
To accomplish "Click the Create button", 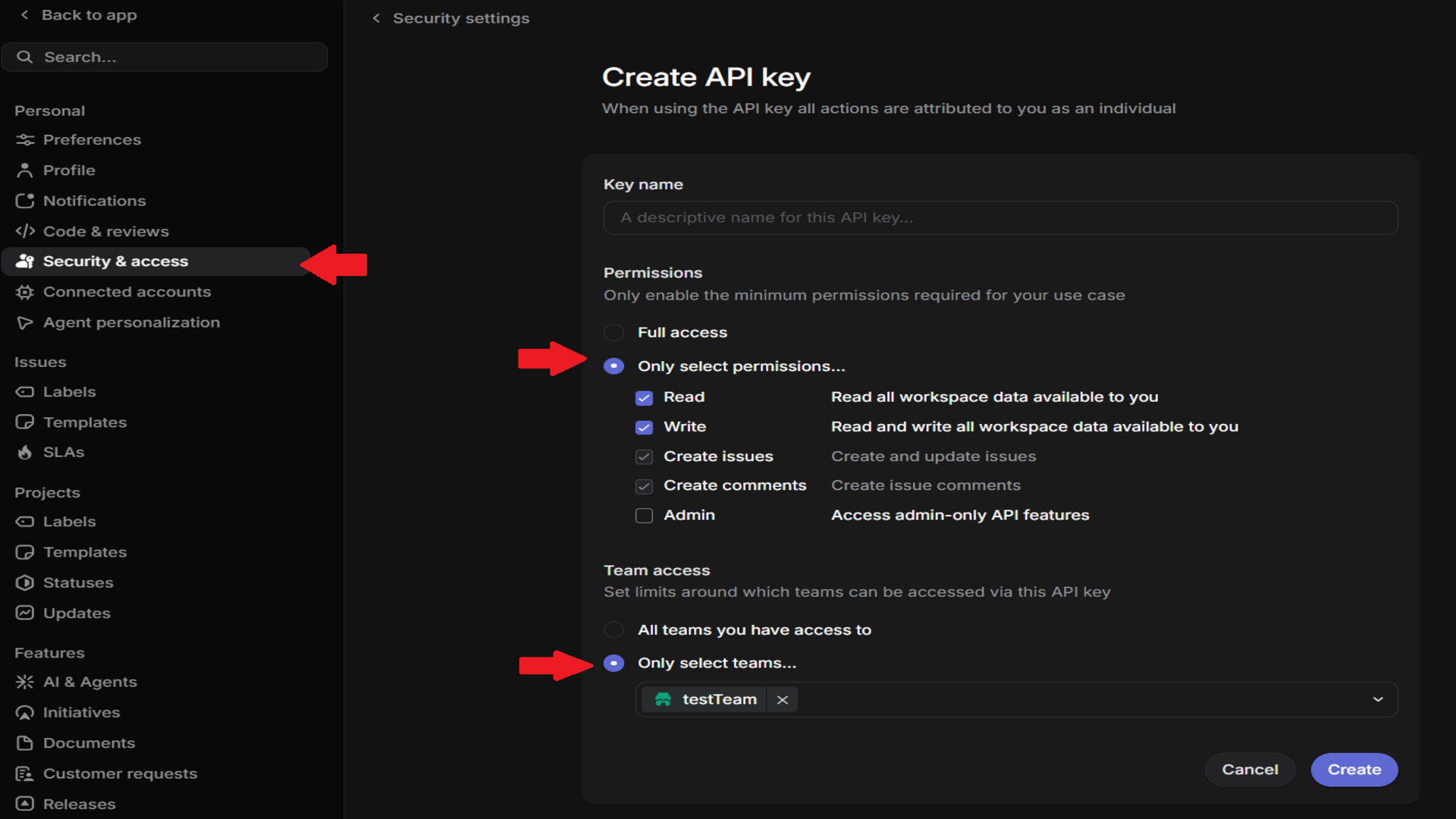I will (1354, 770).
